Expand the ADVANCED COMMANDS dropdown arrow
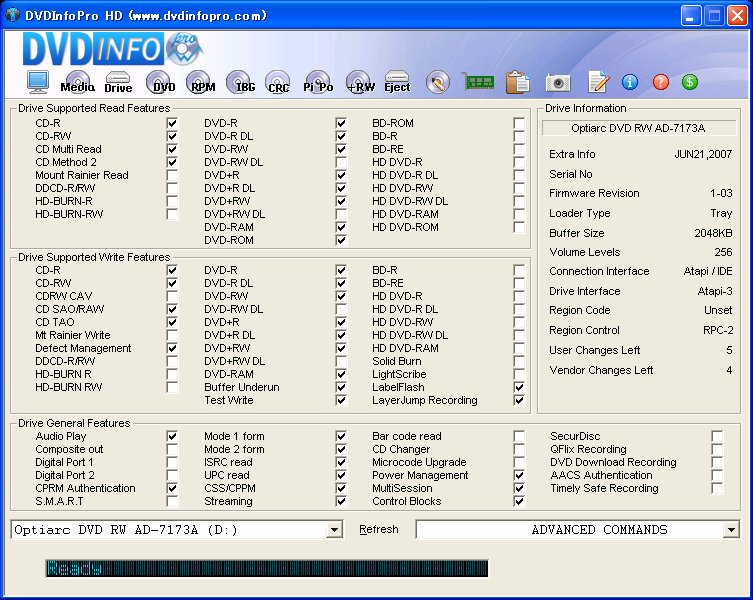Screen dimensions: 753x600 point(730,530)
